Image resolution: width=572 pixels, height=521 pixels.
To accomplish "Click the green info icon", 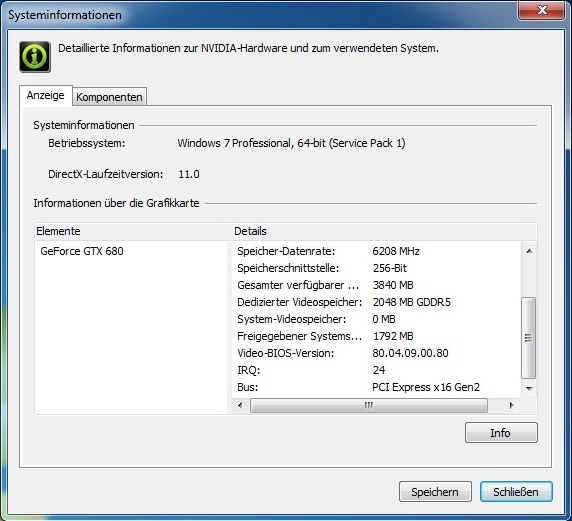I will point(35,57).
